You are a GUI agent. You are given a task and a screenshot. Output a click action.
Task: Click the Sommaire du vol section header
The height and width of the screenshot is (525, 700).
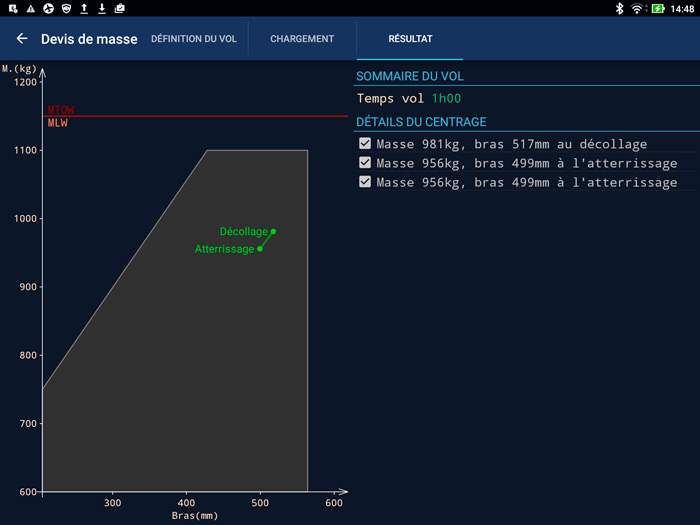pos(410,76)
